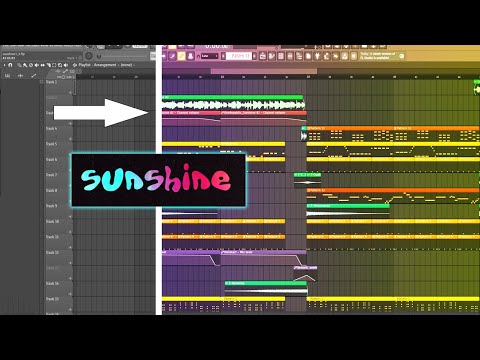Open the Pattern name selector field

239,56
